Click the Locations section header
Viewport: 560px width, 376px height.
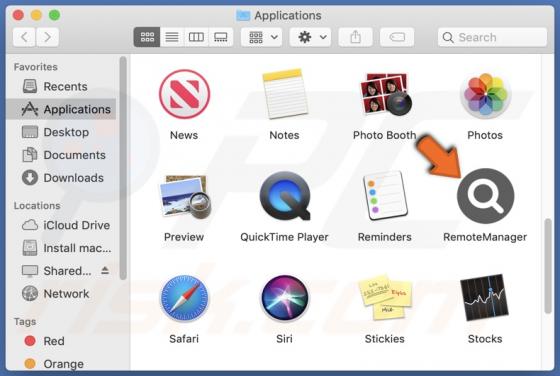pyautogui.click(x=37, y=206)
